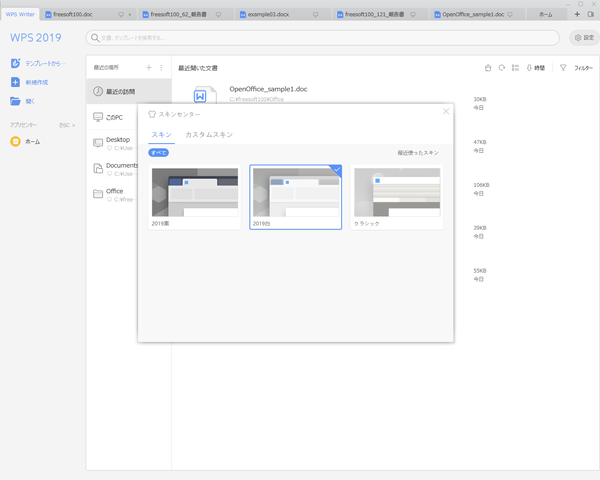The height and width of the screenshot is (480, 600).
Task: Click the フィルター button
Action: [x=583, y=68]
